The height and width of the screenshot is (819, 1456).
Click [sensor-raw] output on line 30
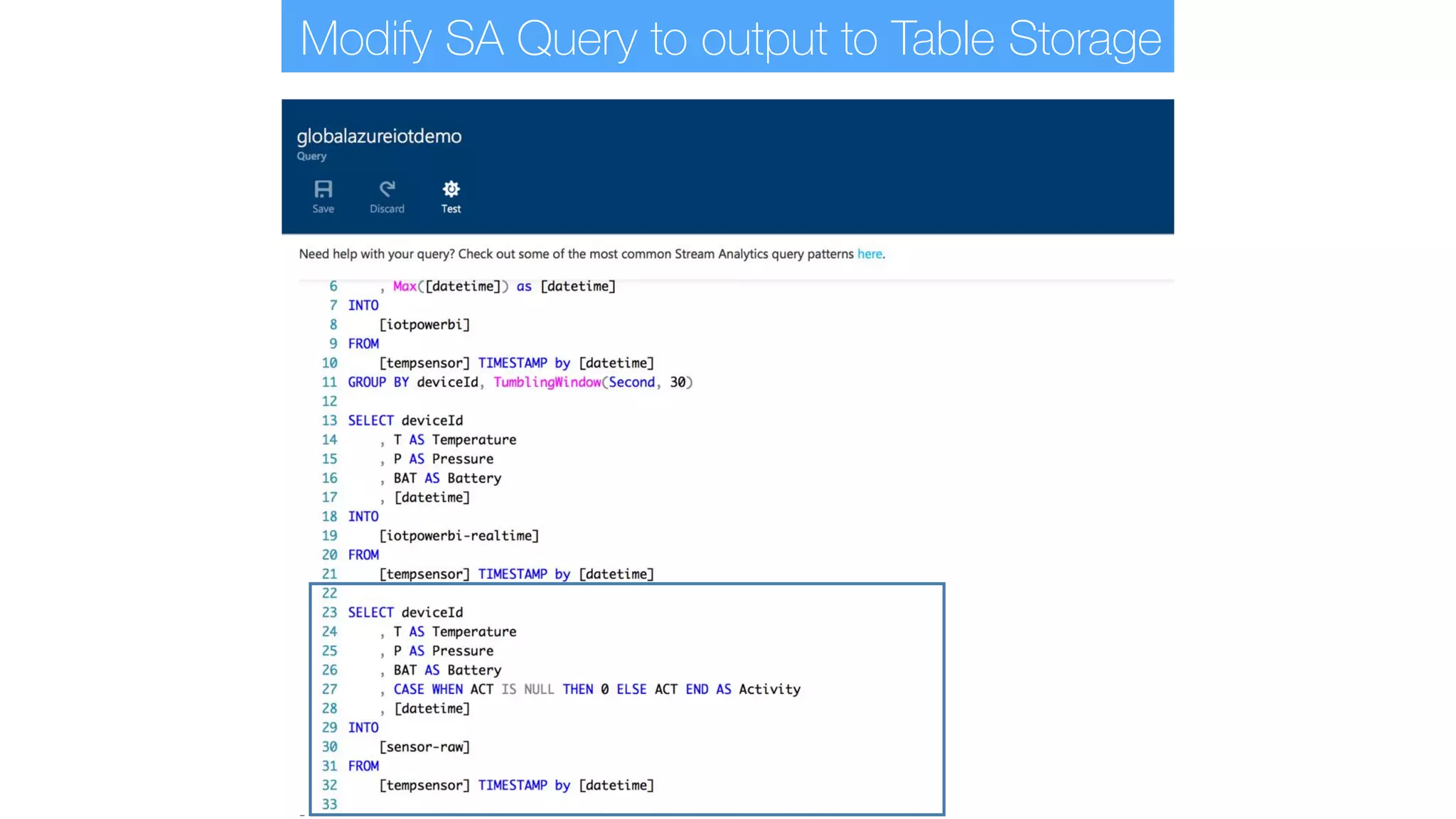pyautogui.click(x=424, y=747)
